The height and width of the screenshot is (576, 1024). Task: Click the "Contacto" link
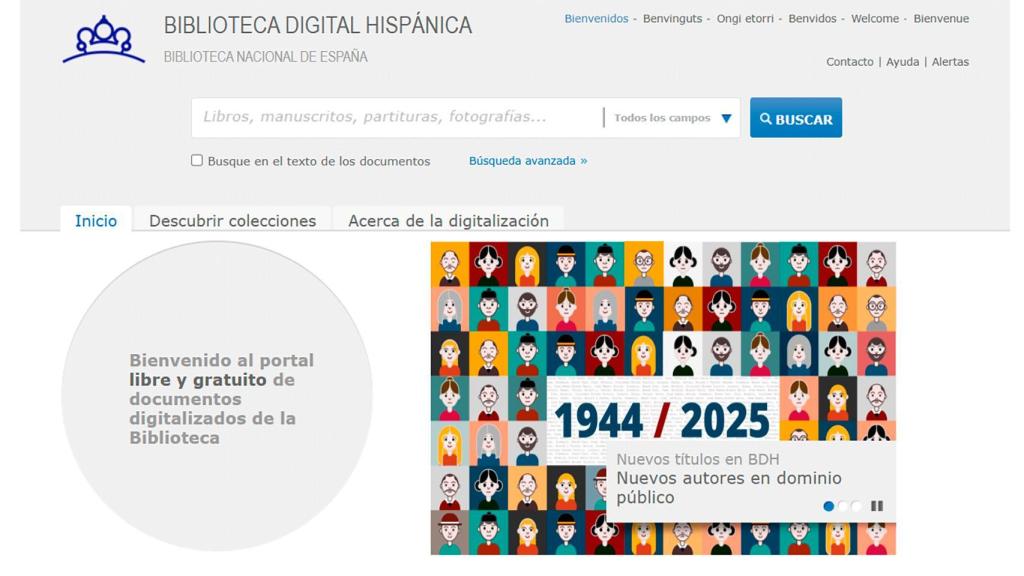pyautogui.click(x=848, y=61)
